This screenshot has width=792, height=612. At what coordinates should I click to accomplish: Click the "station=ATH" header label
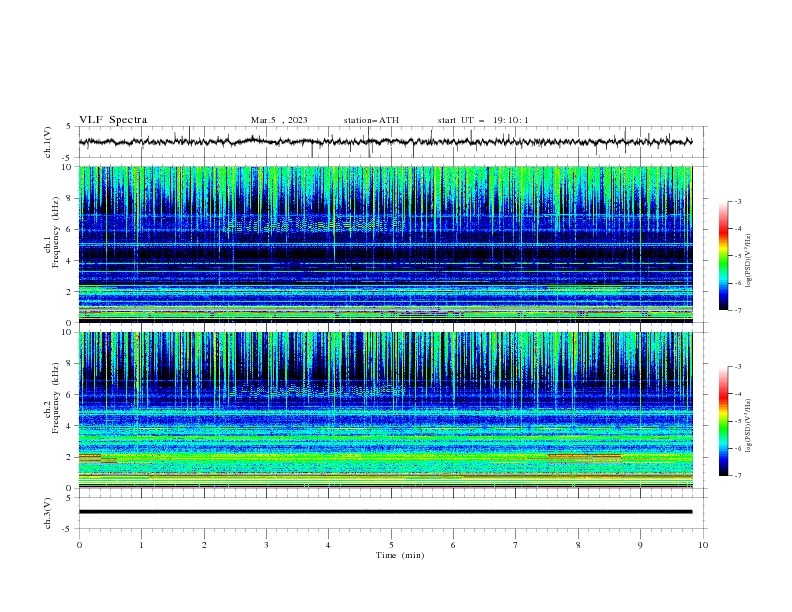coord(371,120)
